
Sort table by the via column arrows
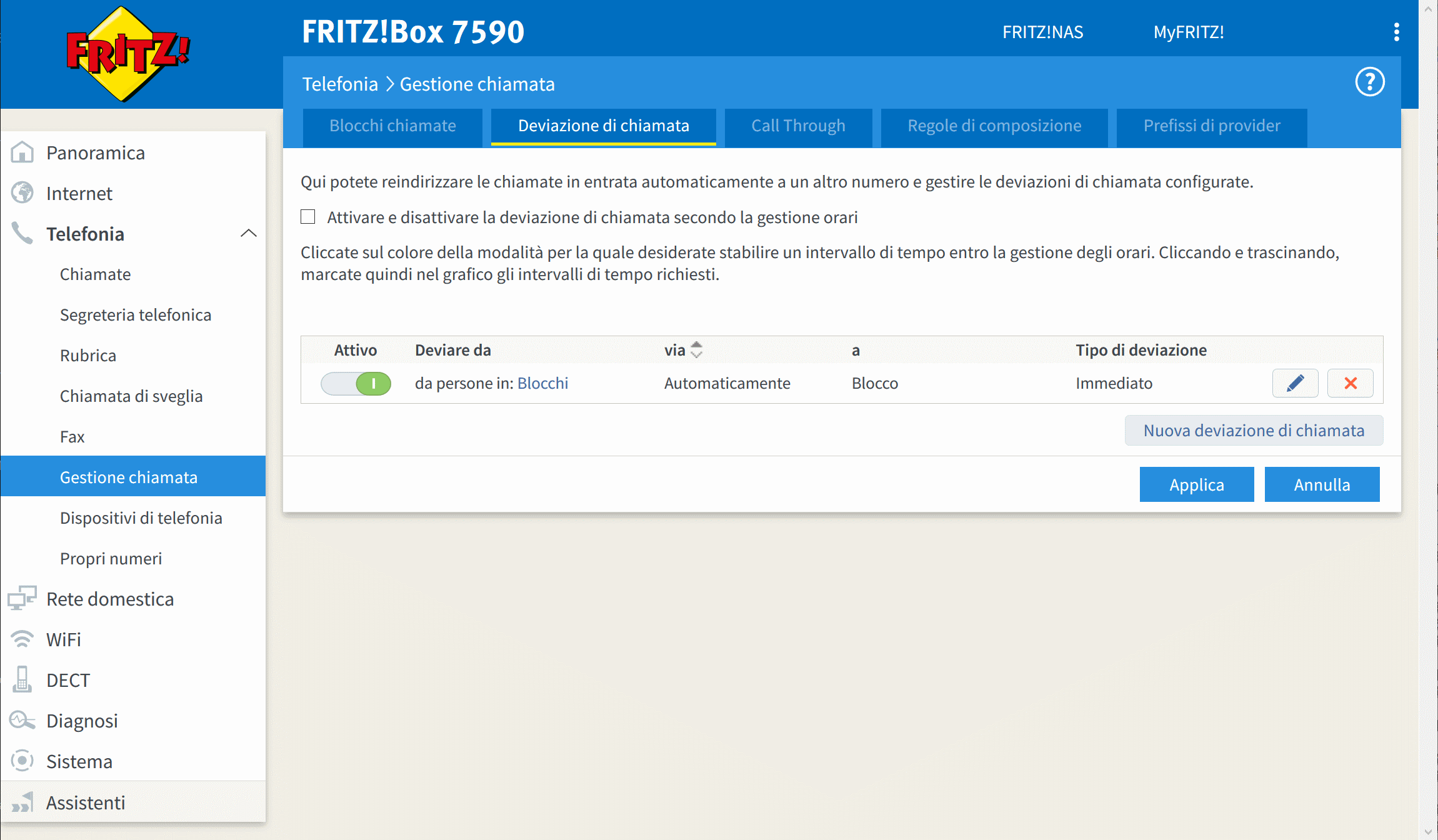coord(696,350)
